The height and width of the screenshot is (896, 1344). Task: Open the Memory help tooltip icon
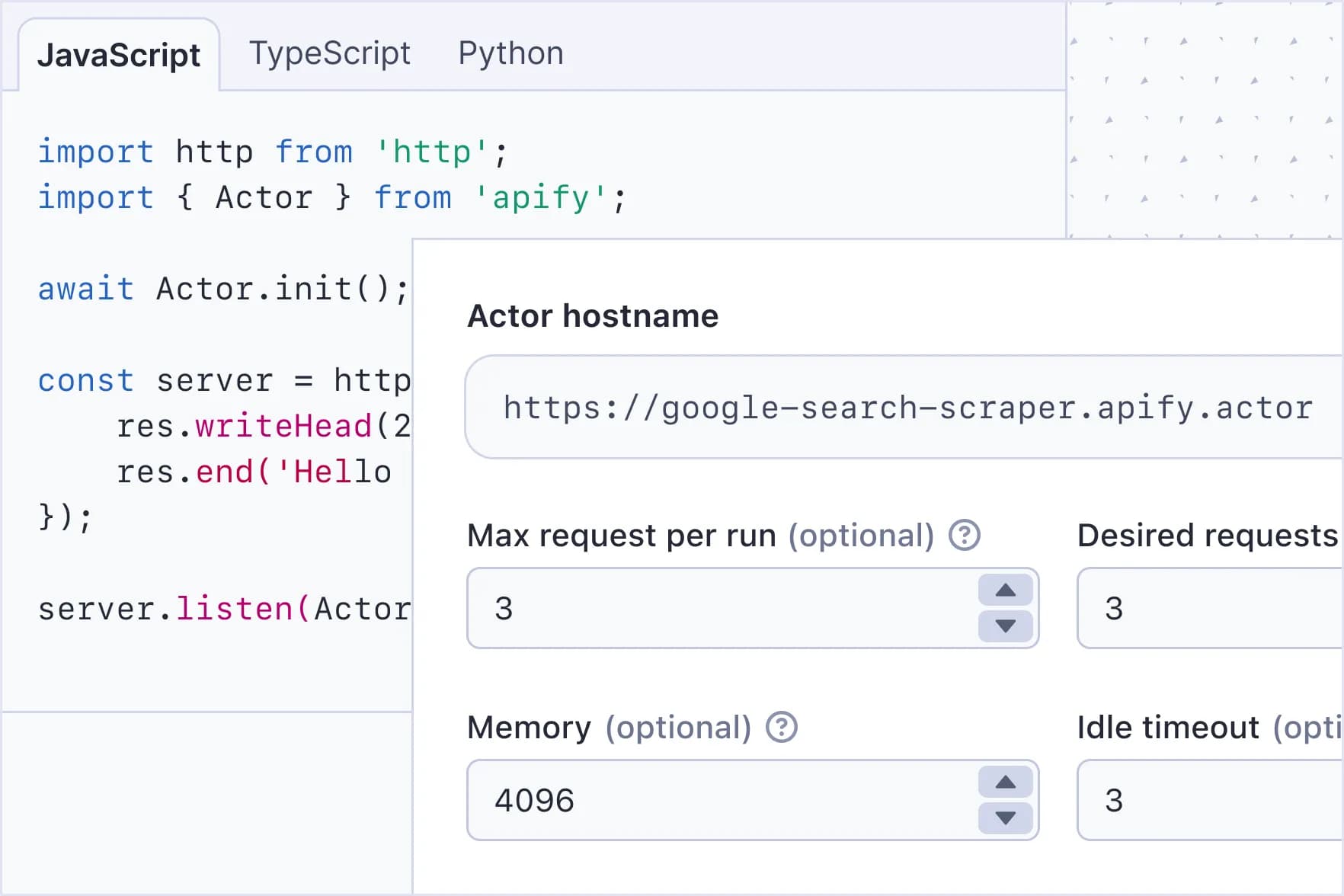point(781,728)
